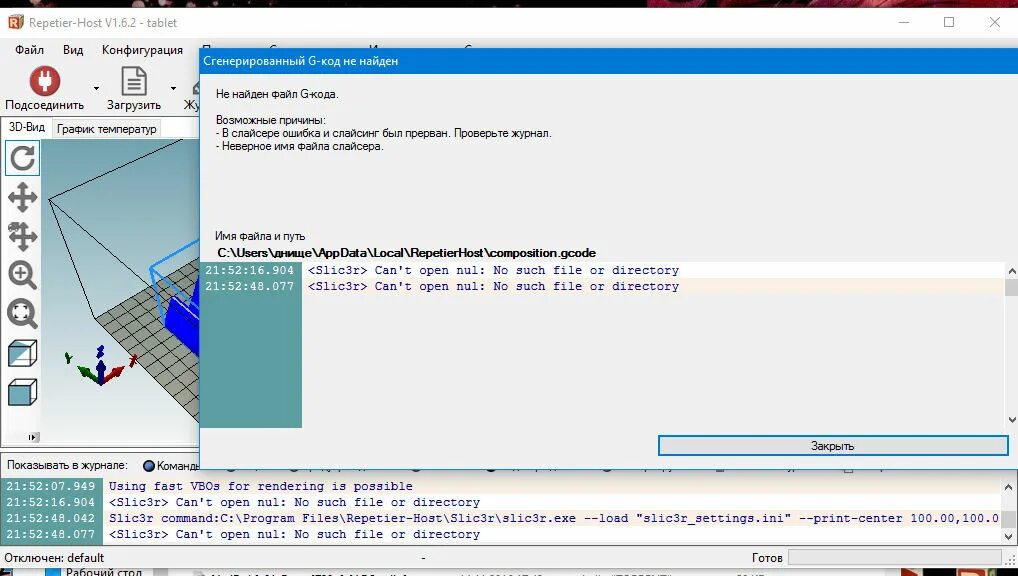Image resolution: width=1018 pixels, height=576 pixels.
Task: Select the Move object tool
Action: (x=23, y=236)
